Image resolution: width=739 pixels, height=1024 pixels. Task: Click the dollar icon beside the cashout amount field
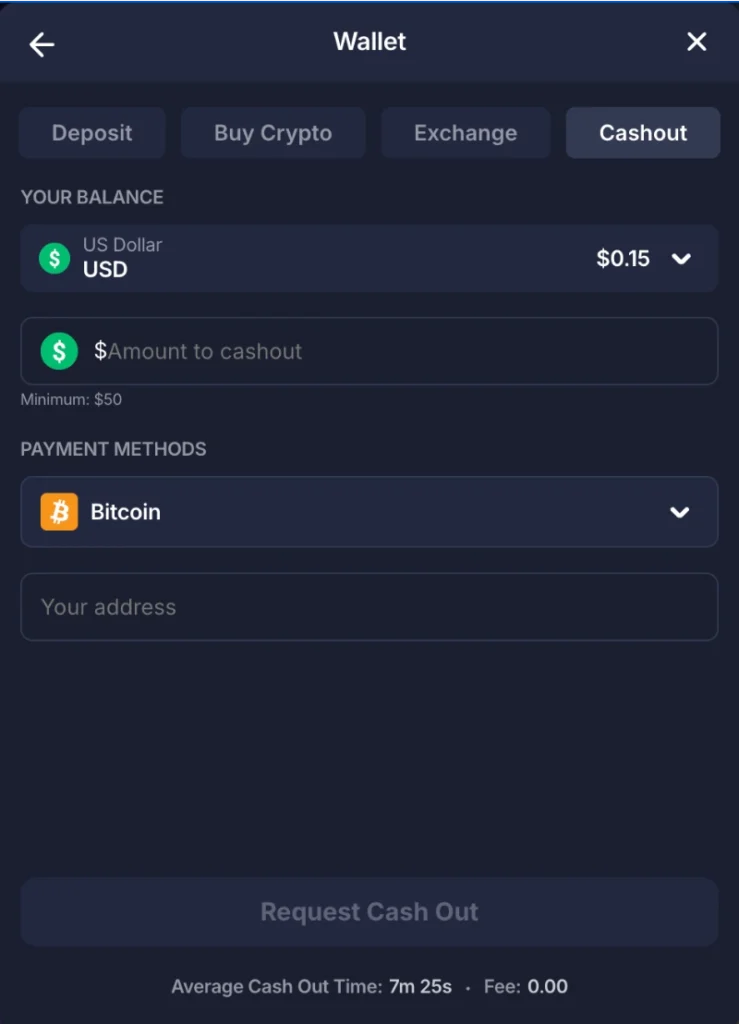(x=58, y=350)
